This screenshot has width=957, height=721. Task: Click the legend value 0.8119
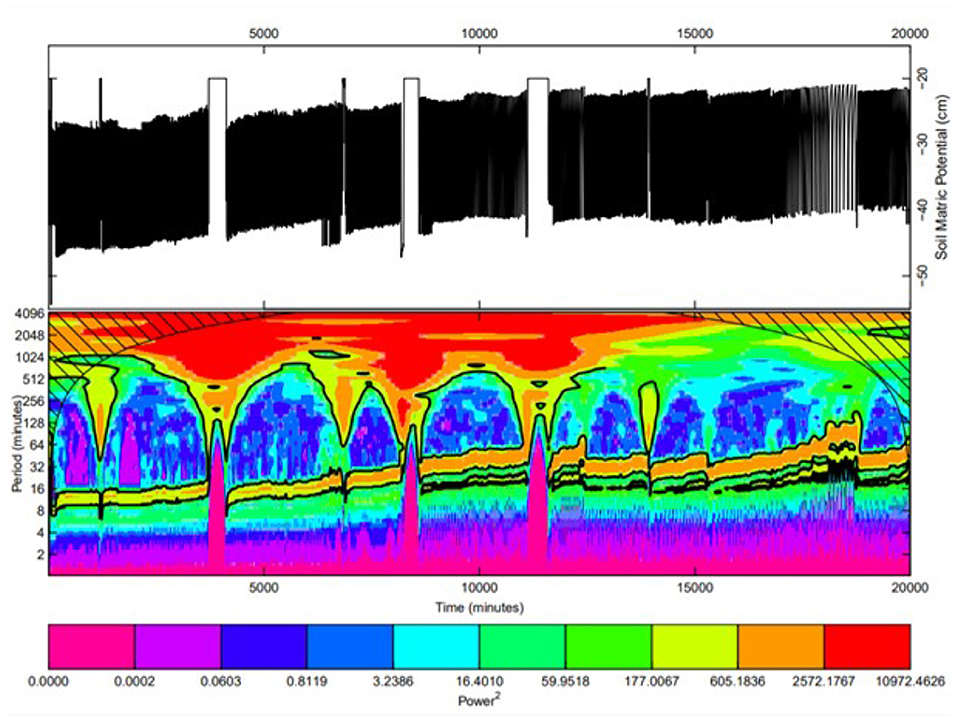[307, 681]
